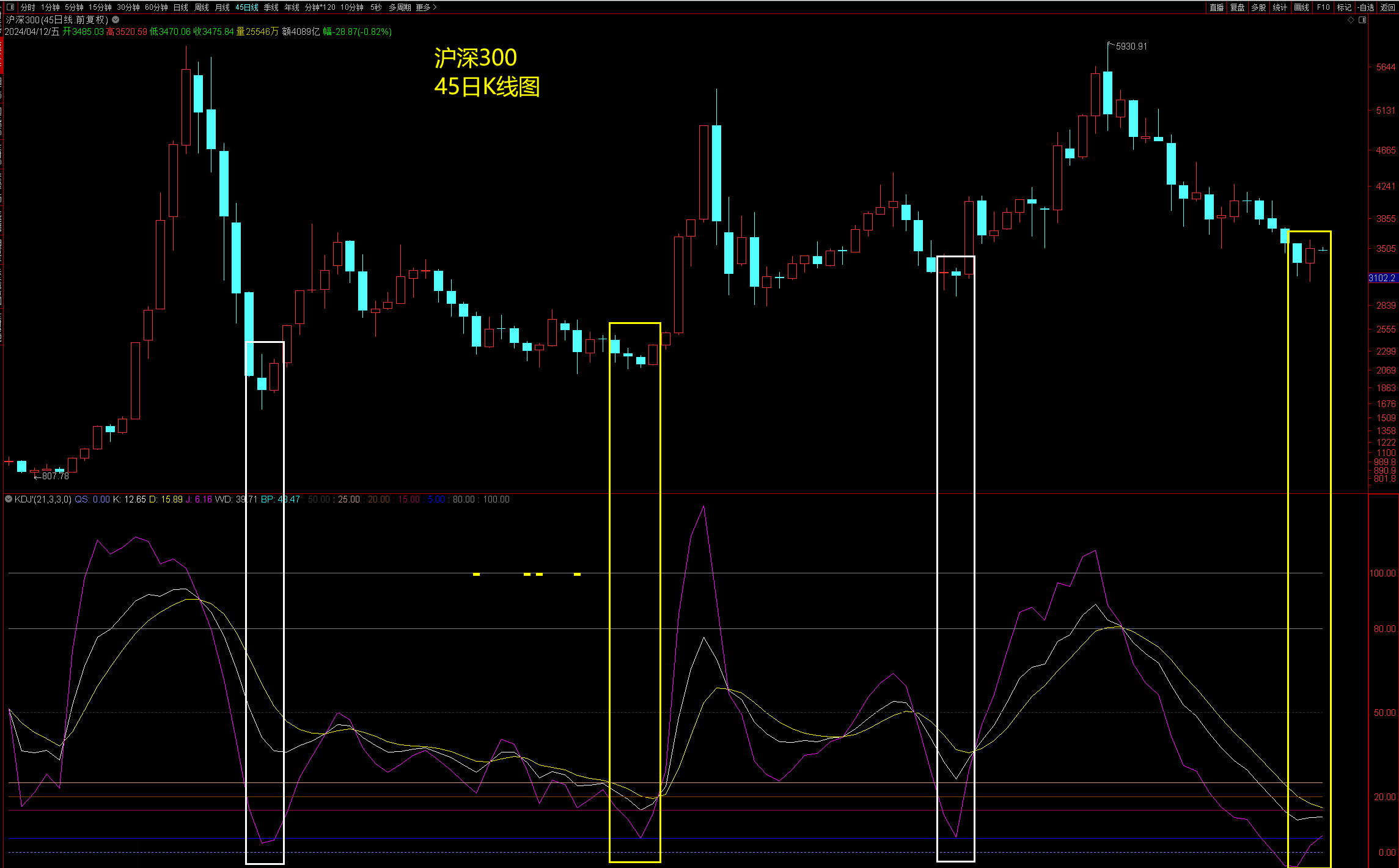The image size is (1399, 868).
Task: Open the 画线 drawing tool
Action: tap(1301, 7)
